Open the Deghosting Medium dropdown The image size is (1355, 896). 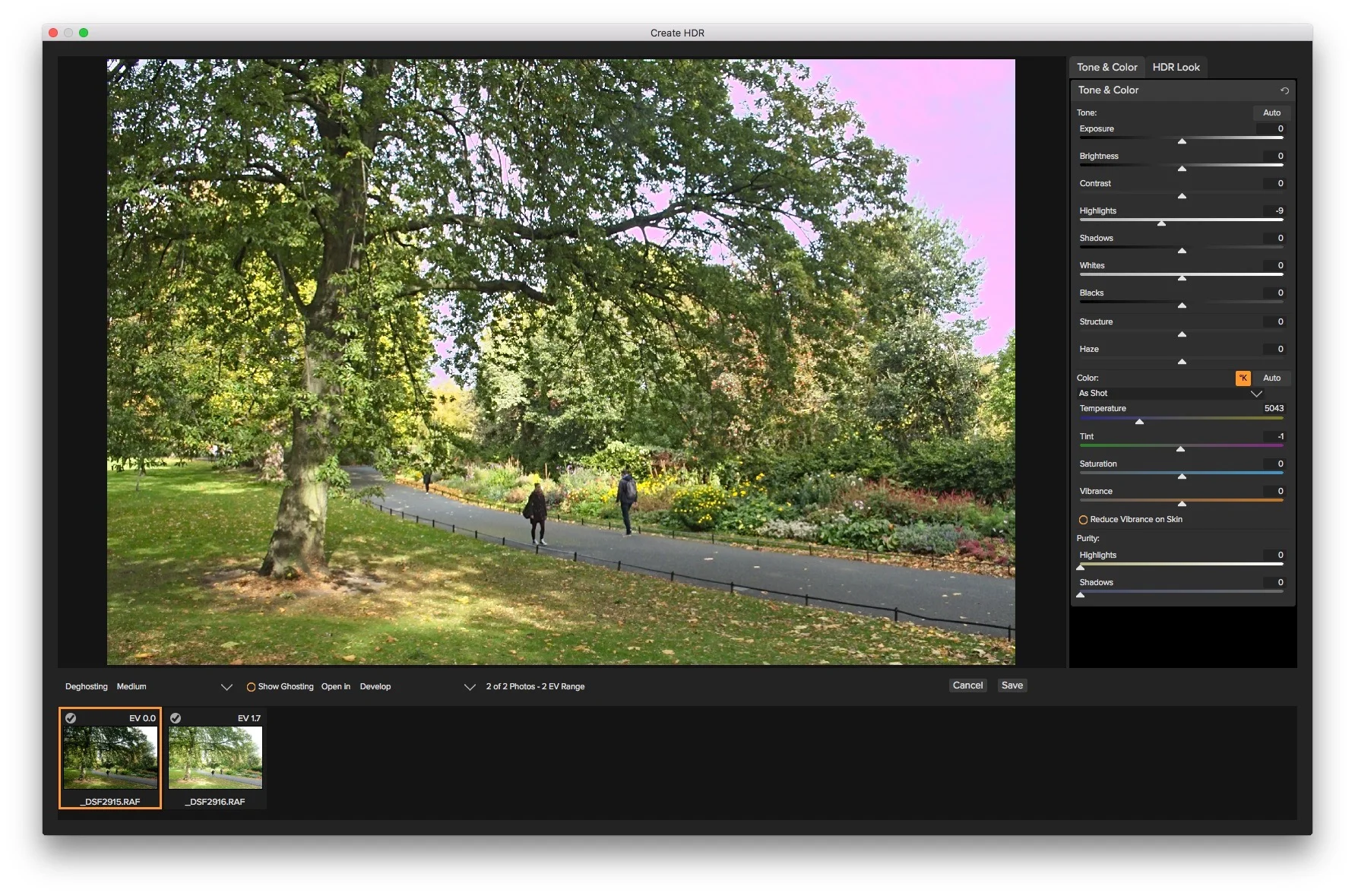point(174,686)
